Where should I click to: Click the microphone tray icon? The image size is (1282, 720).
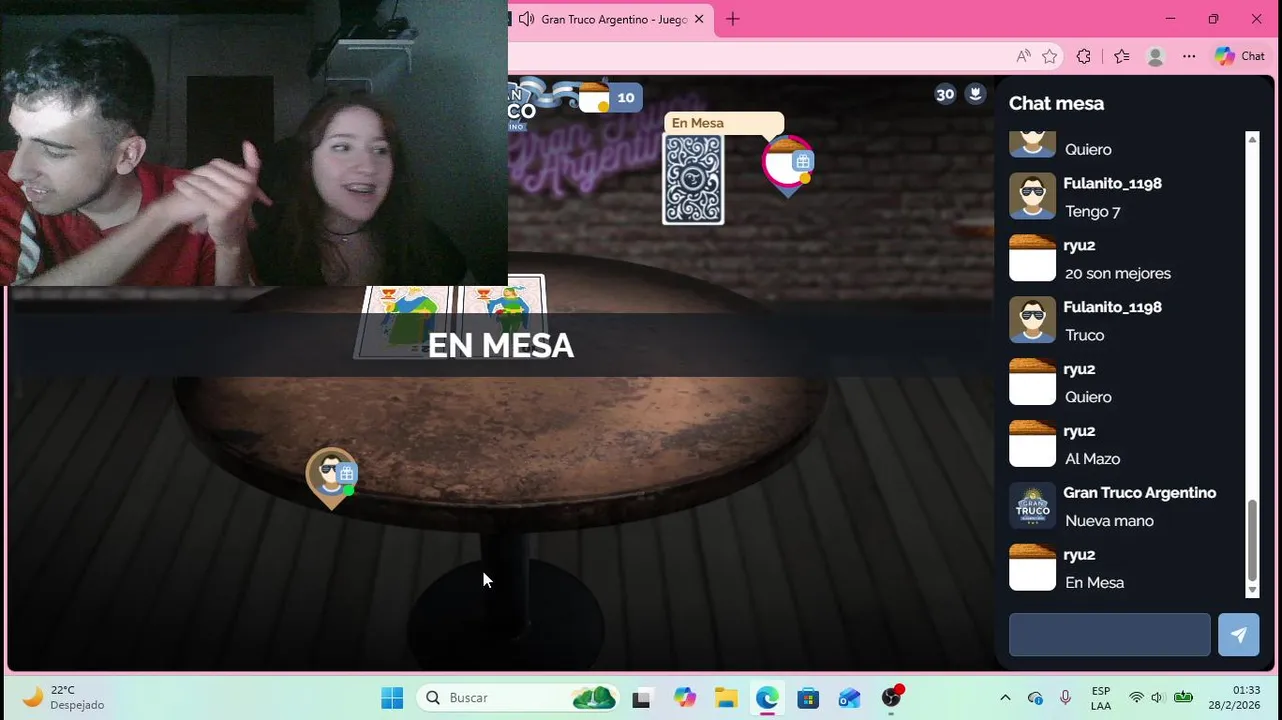pos(1065,698)
